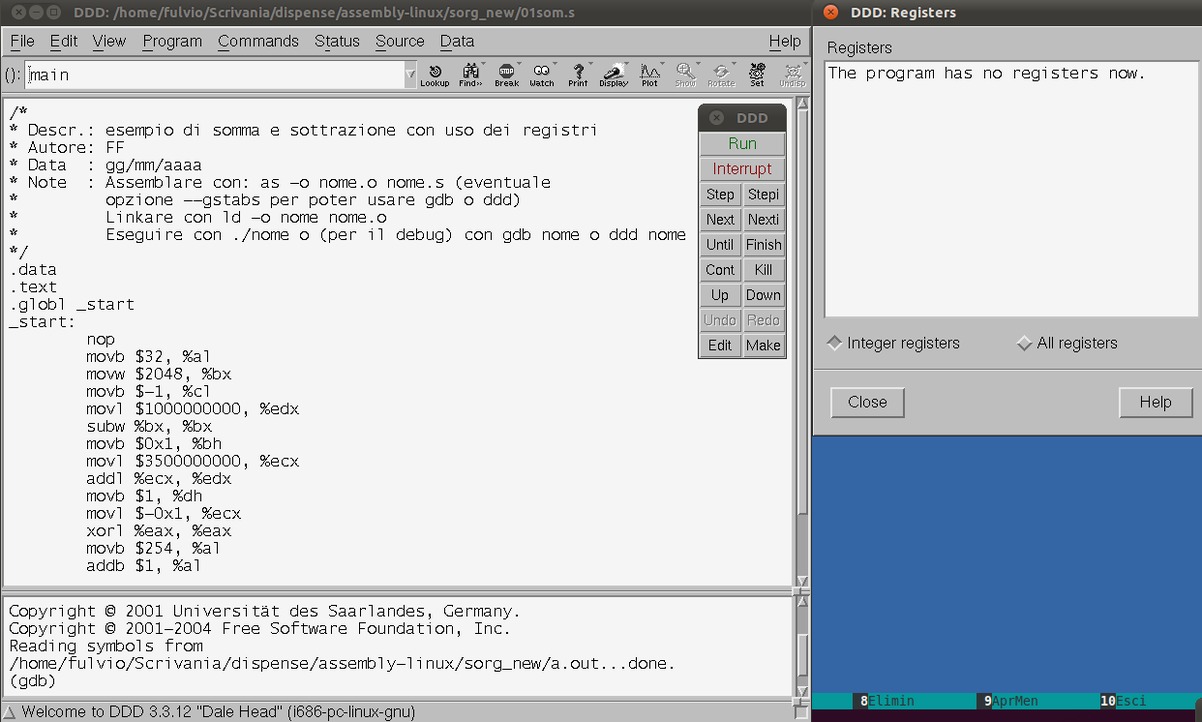Click the status bar arrow at bottom left
This screenshot has width=1202, height=722.
(10, 712)
